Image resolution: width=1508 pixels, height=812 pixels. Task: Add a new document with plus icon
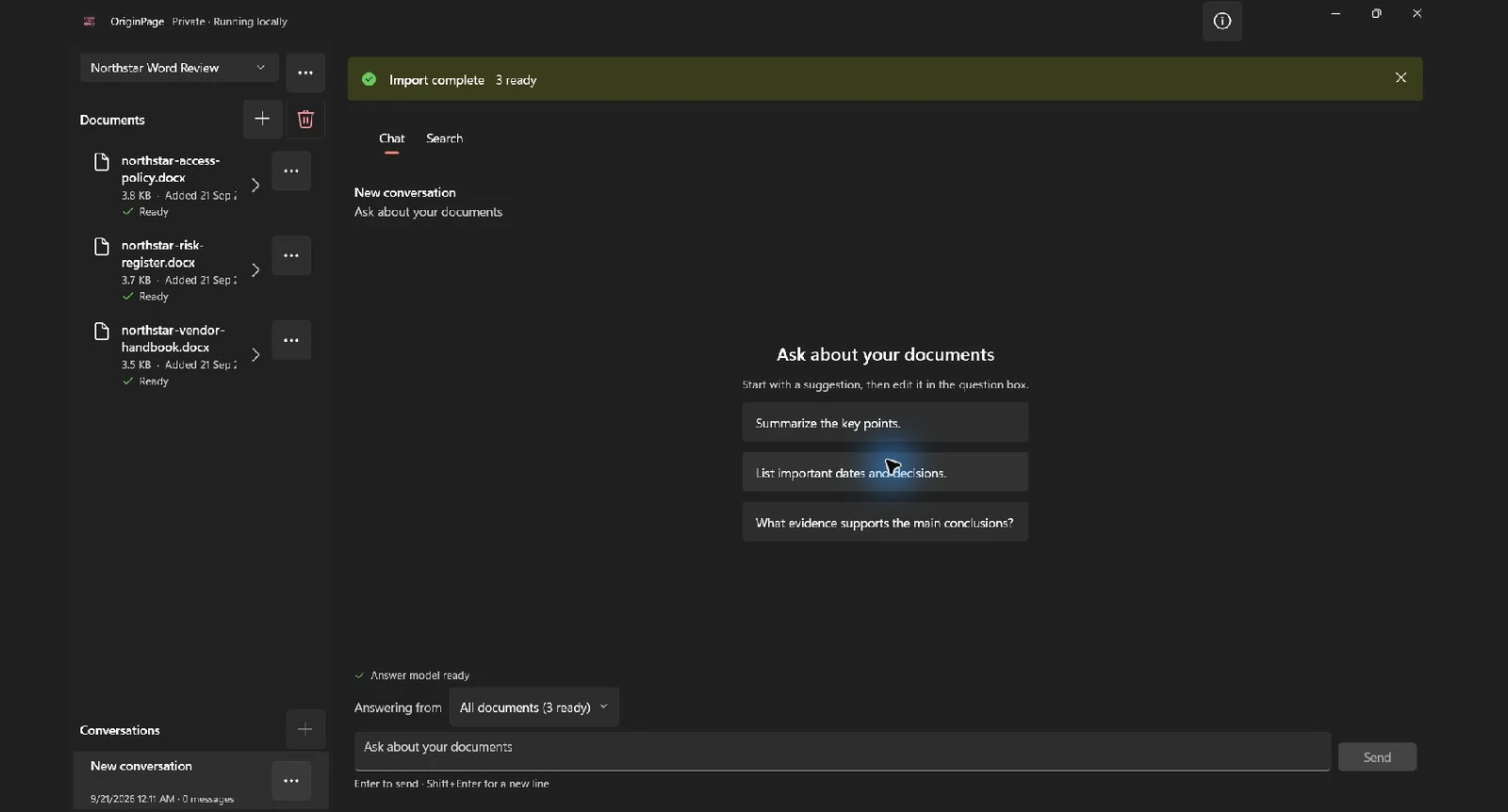pyautogui.click(x=262, y=119)
